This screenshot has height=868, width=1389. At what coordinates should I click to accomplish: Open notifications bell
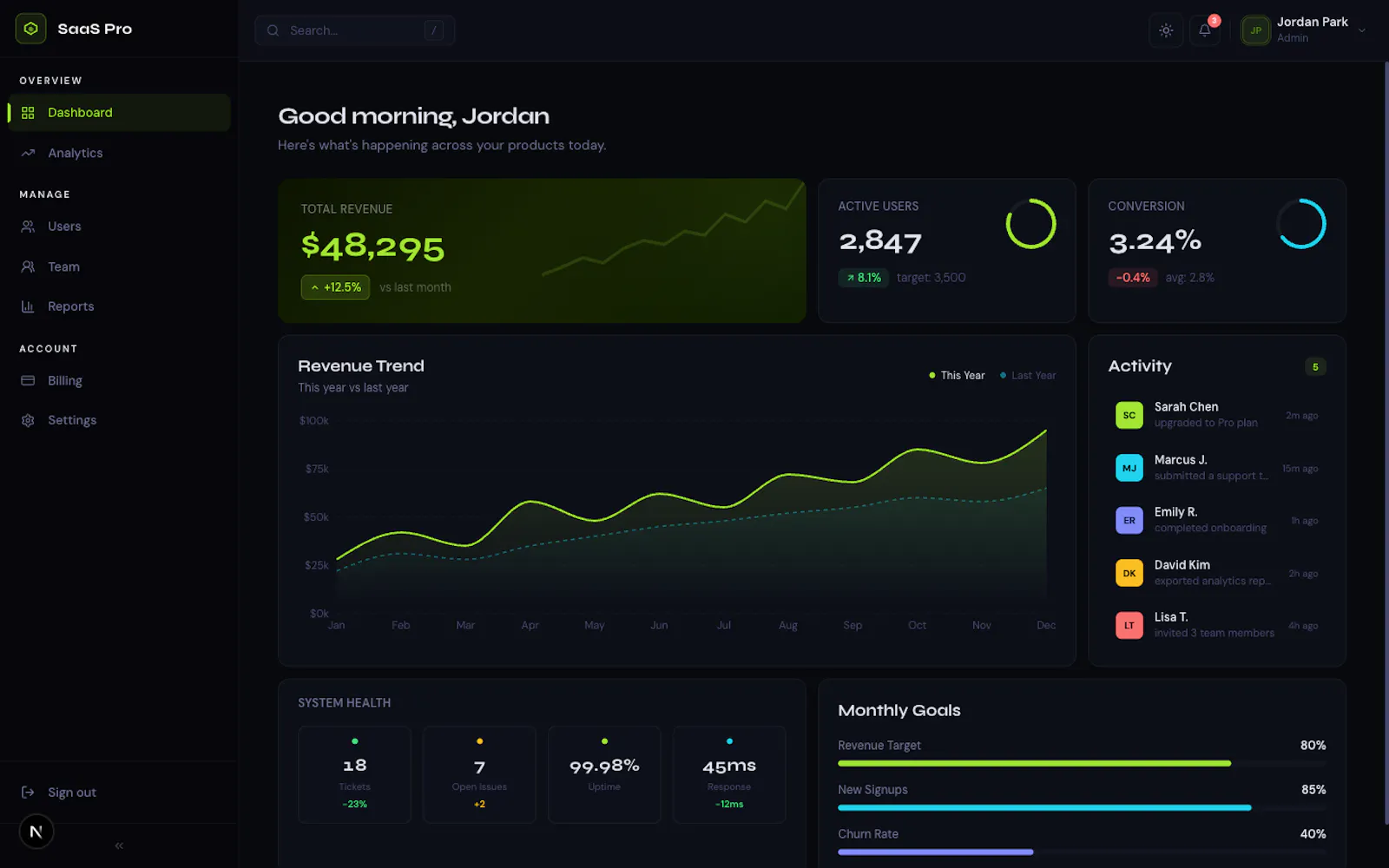tap(1205, 30)
